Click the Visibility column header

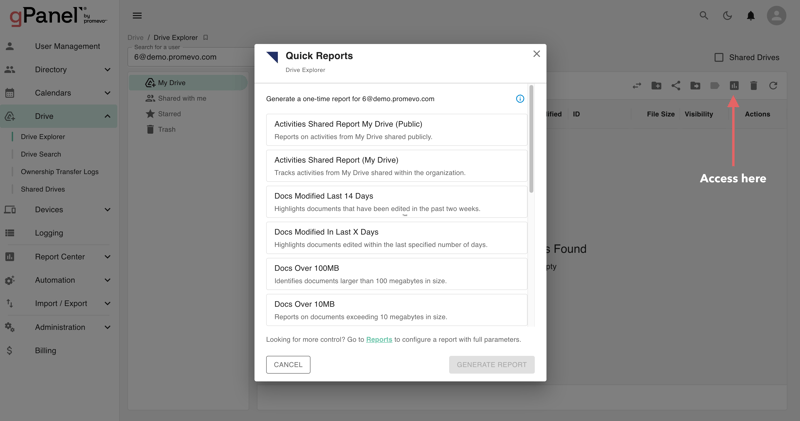pyautogui.click(x=698, y=114)
